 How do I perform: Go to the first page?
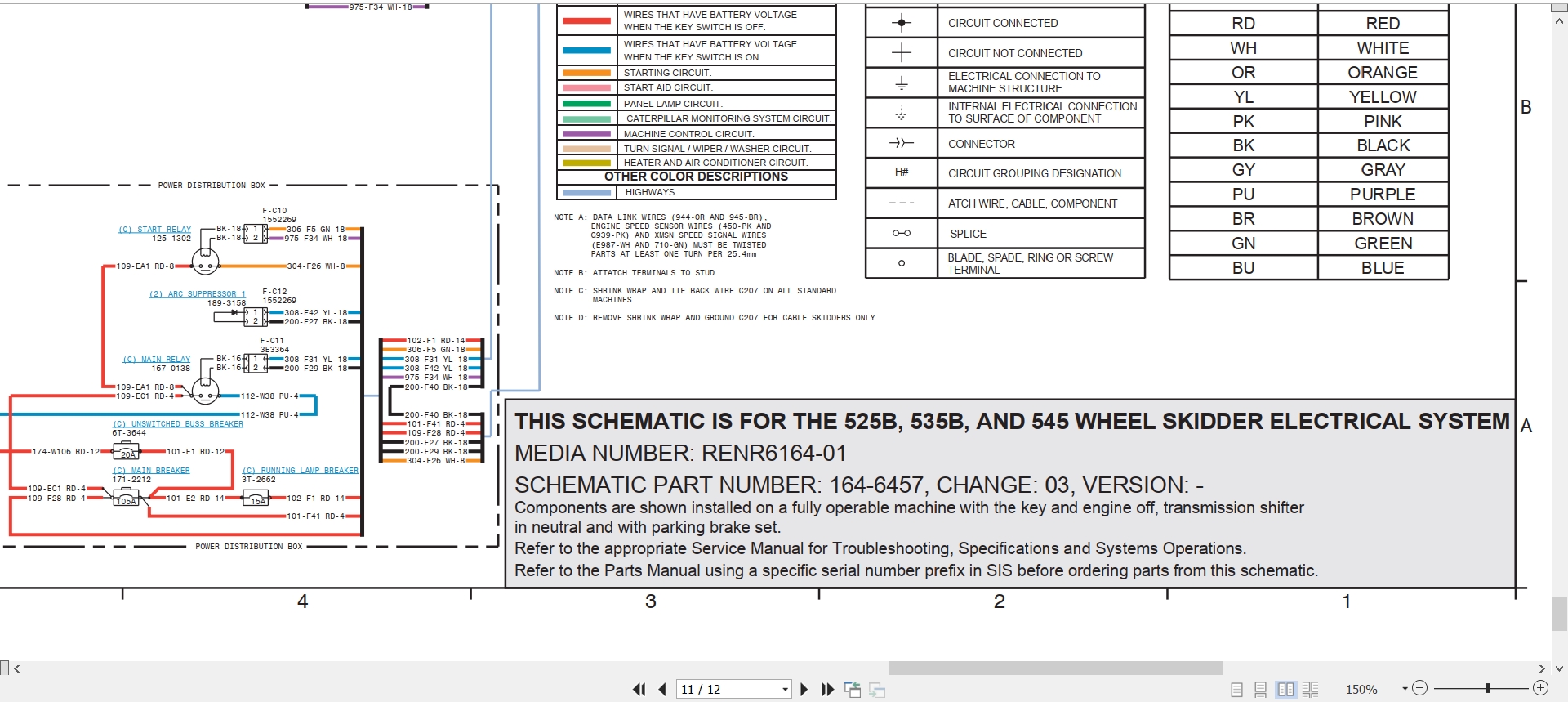[639, 689]
